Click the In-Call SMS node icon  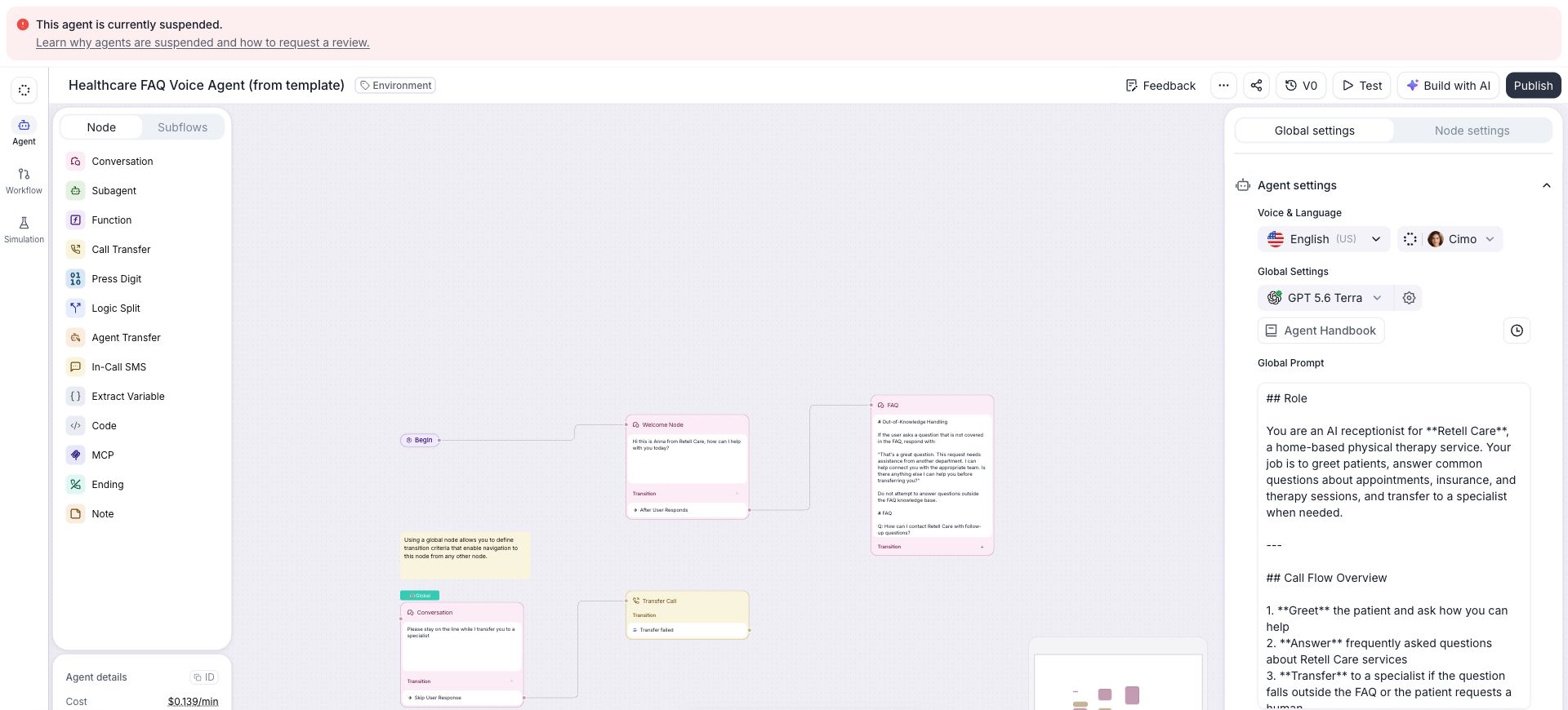75,367
